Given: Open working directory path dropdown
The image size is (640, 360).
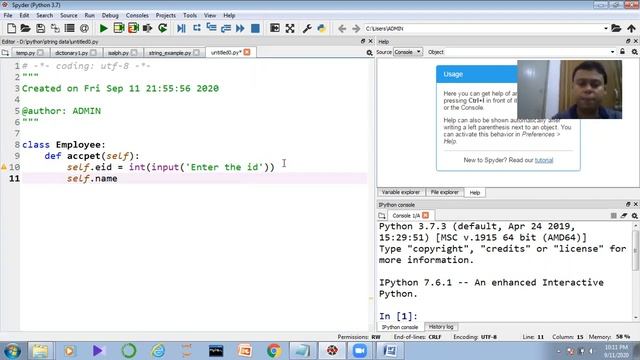Looking at the screenshot, I should (606, 29).
